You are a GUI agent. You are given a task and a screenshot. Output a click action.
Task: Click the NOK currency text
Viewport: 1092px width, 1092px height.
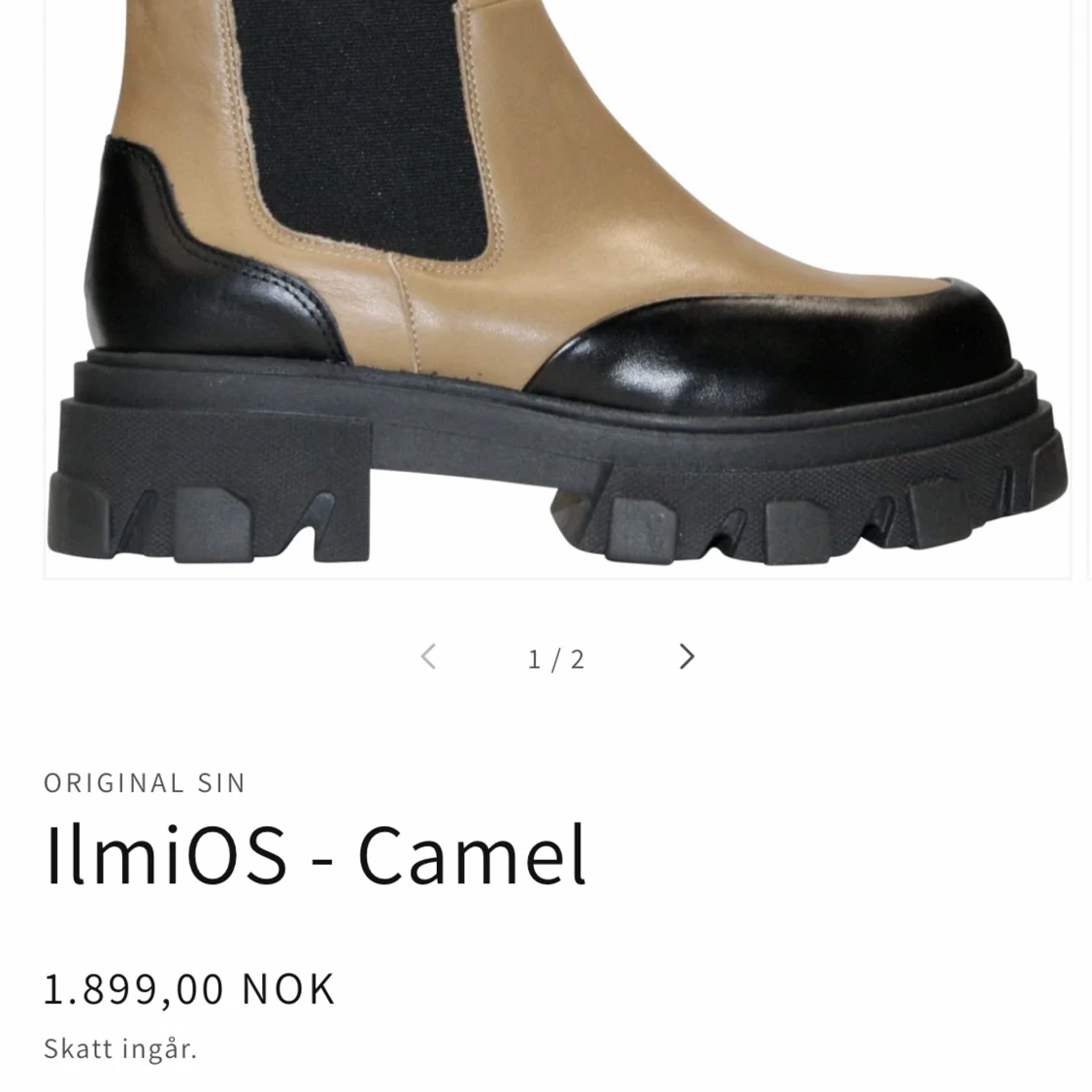289,988
